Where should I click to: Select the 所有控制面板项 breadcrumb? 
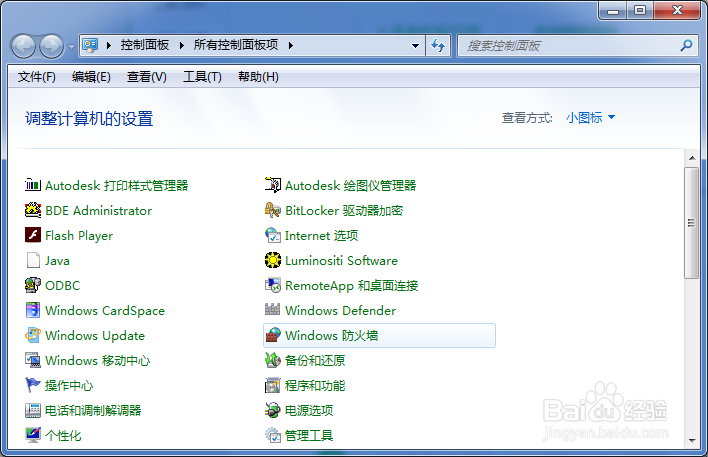(236, 45)
